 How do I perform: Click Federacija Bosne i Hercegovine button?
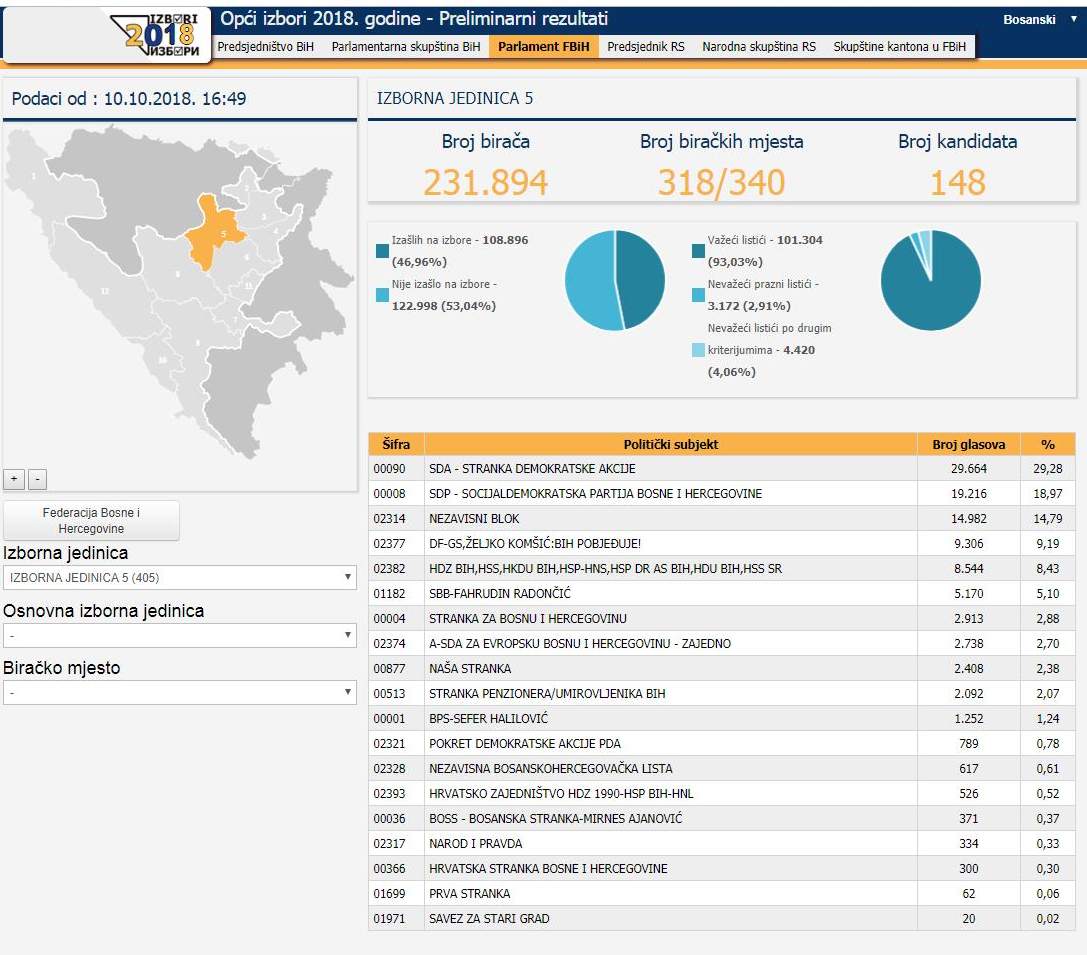click(91, 520)
